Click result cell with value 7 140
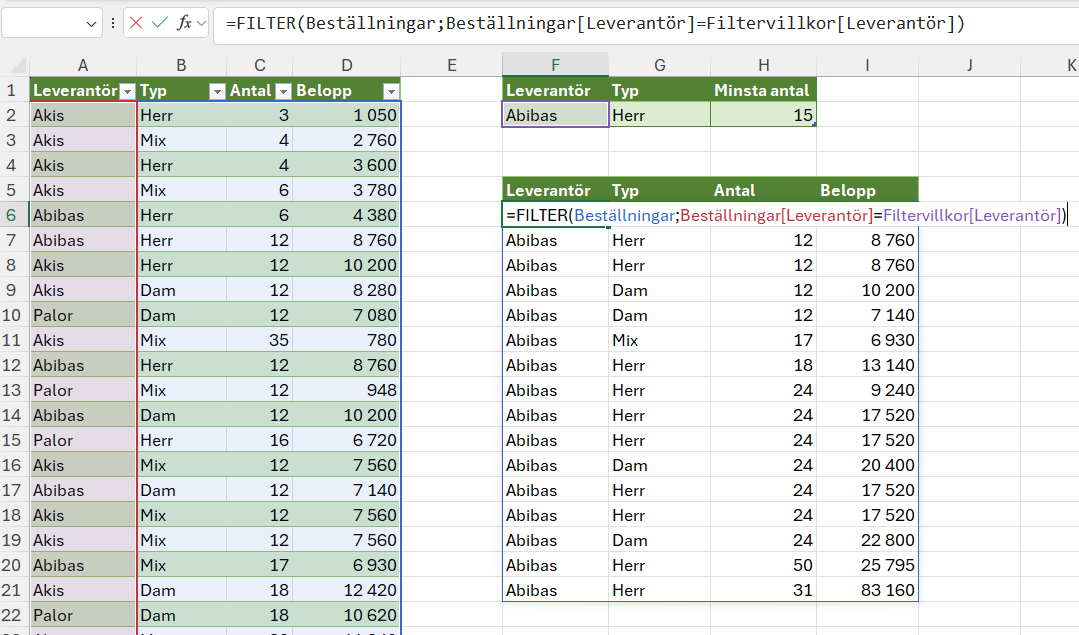This screenshot has height=635, width=1079. click(x=867, y=315)
